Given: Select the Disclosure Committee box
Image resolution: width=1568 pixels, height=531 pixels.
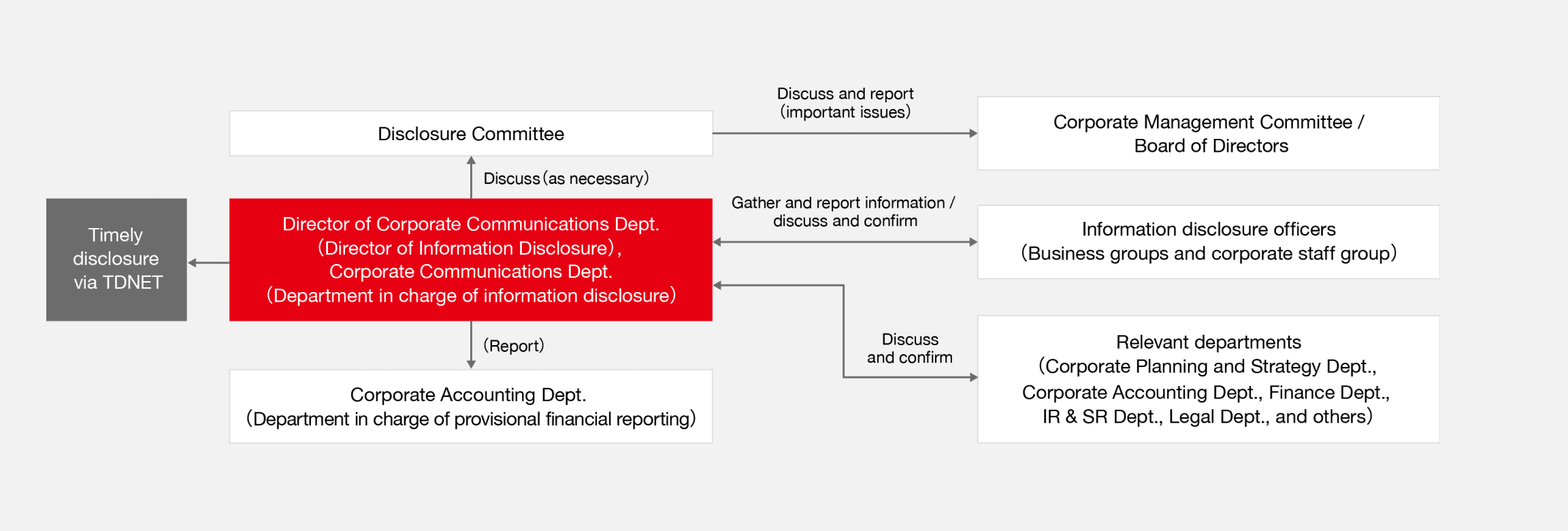Looking at the screenshot, I should pos(470,133).
